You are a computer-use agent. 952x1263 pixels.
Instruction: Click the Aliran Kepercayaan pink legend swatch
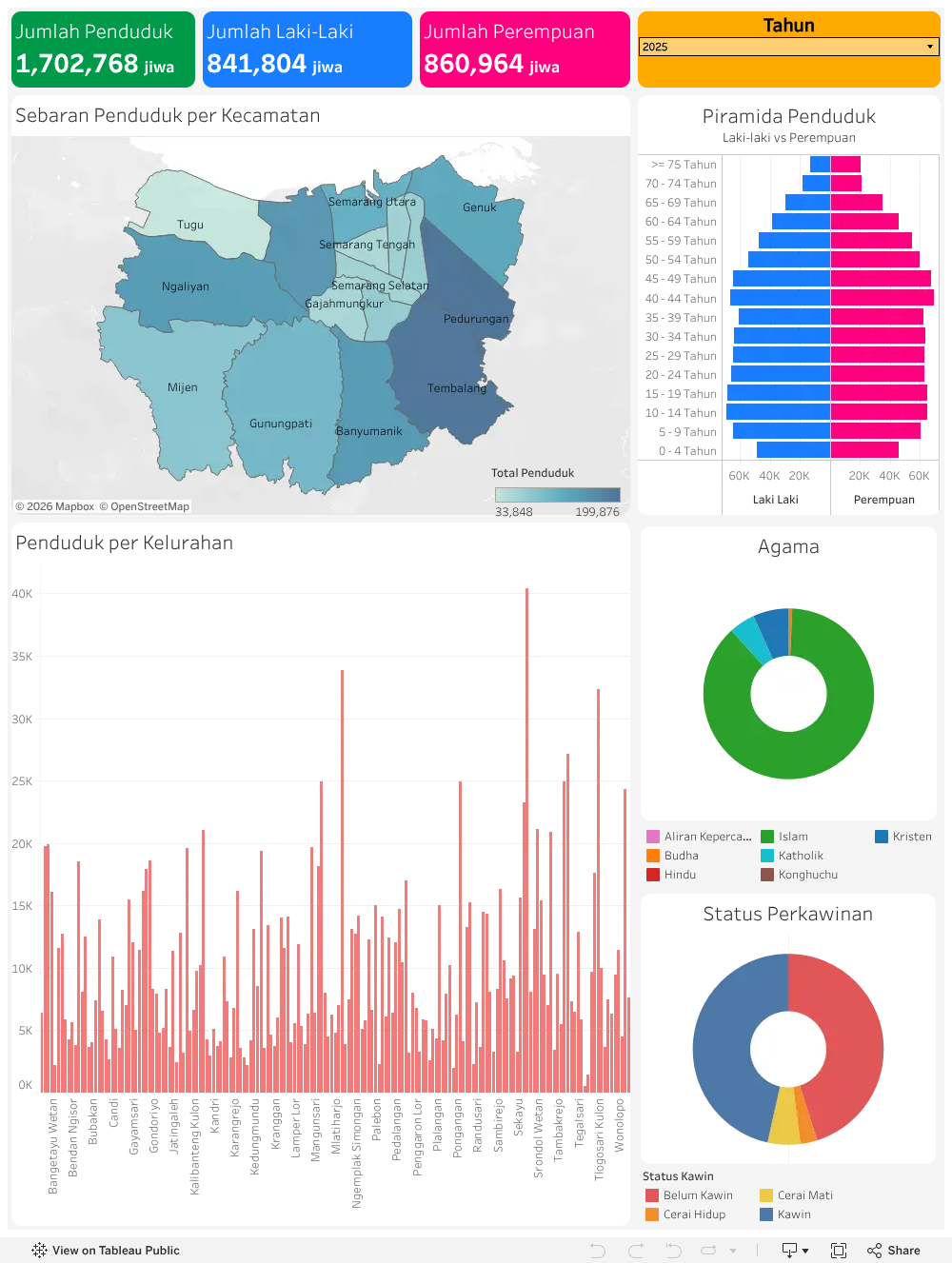(653, 837)
